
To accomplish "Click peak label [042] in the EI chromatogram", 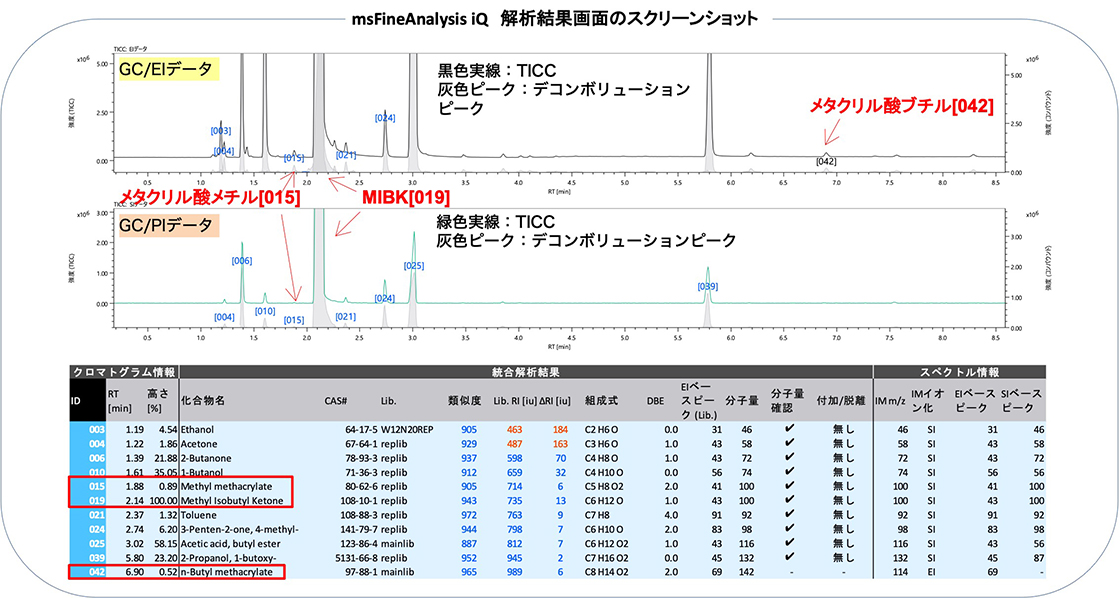I will click(826, 158).
